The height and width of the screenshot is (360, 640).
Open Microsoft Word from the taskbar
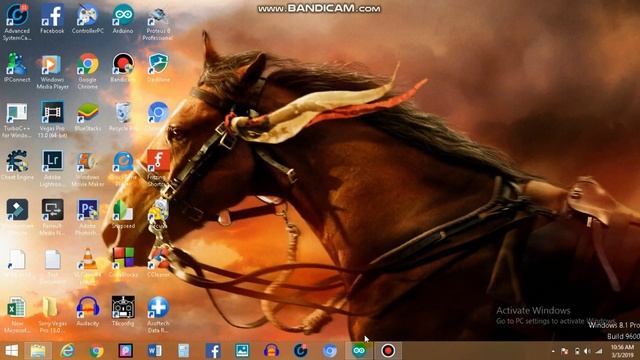[155, 351]
